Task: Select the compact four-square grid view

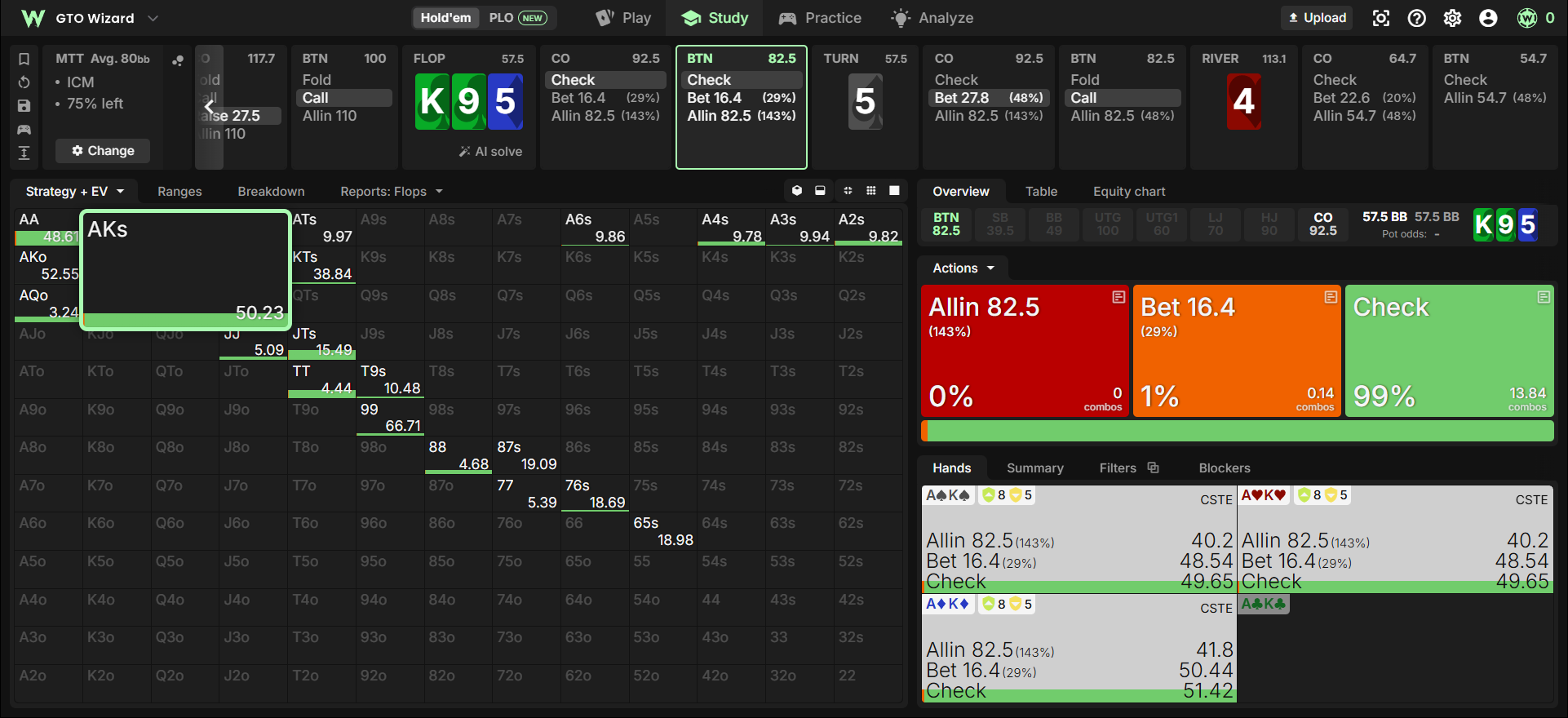Action: 848,191
